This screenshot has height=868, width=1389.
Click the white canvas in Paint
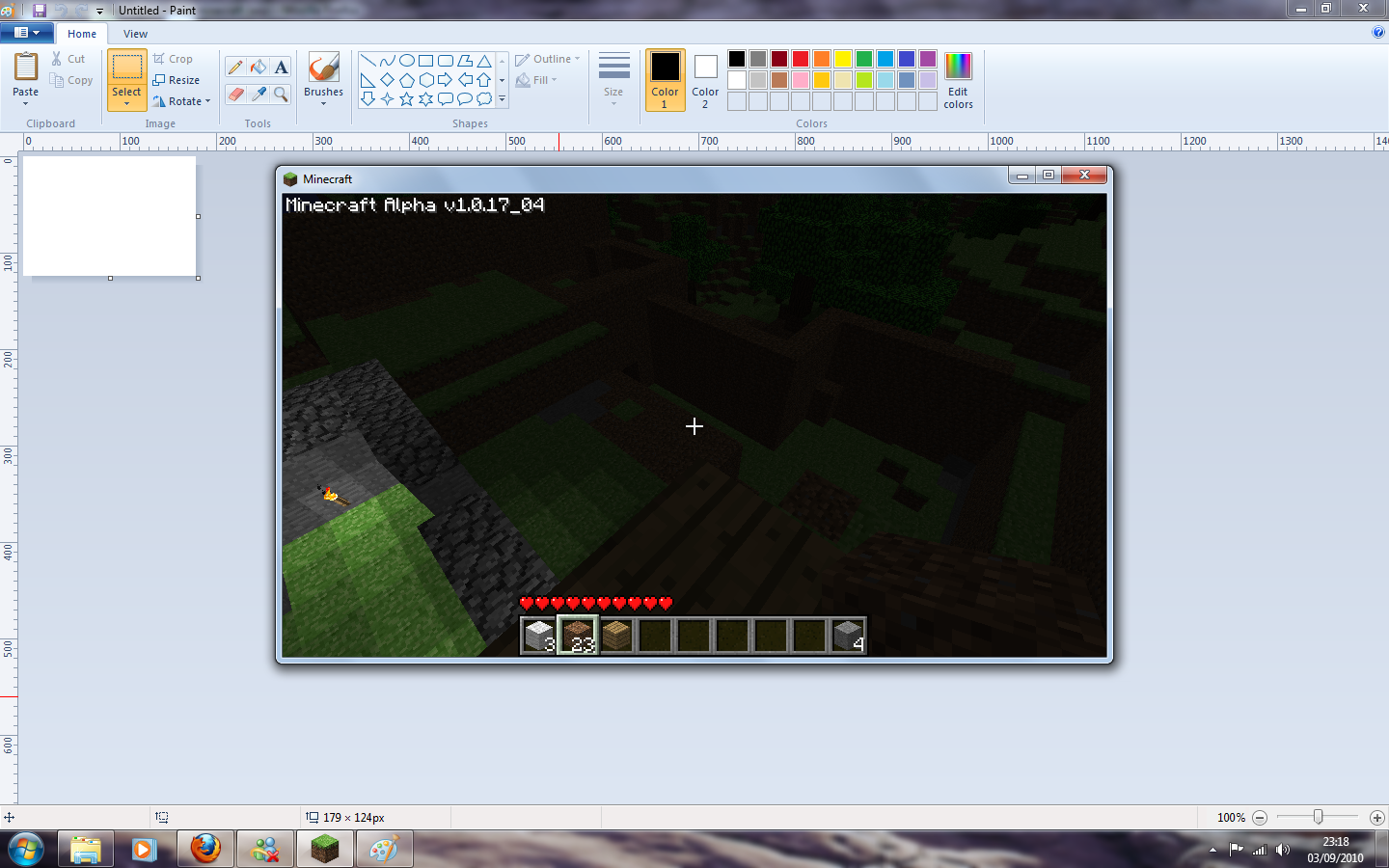(x=110, y=216)
